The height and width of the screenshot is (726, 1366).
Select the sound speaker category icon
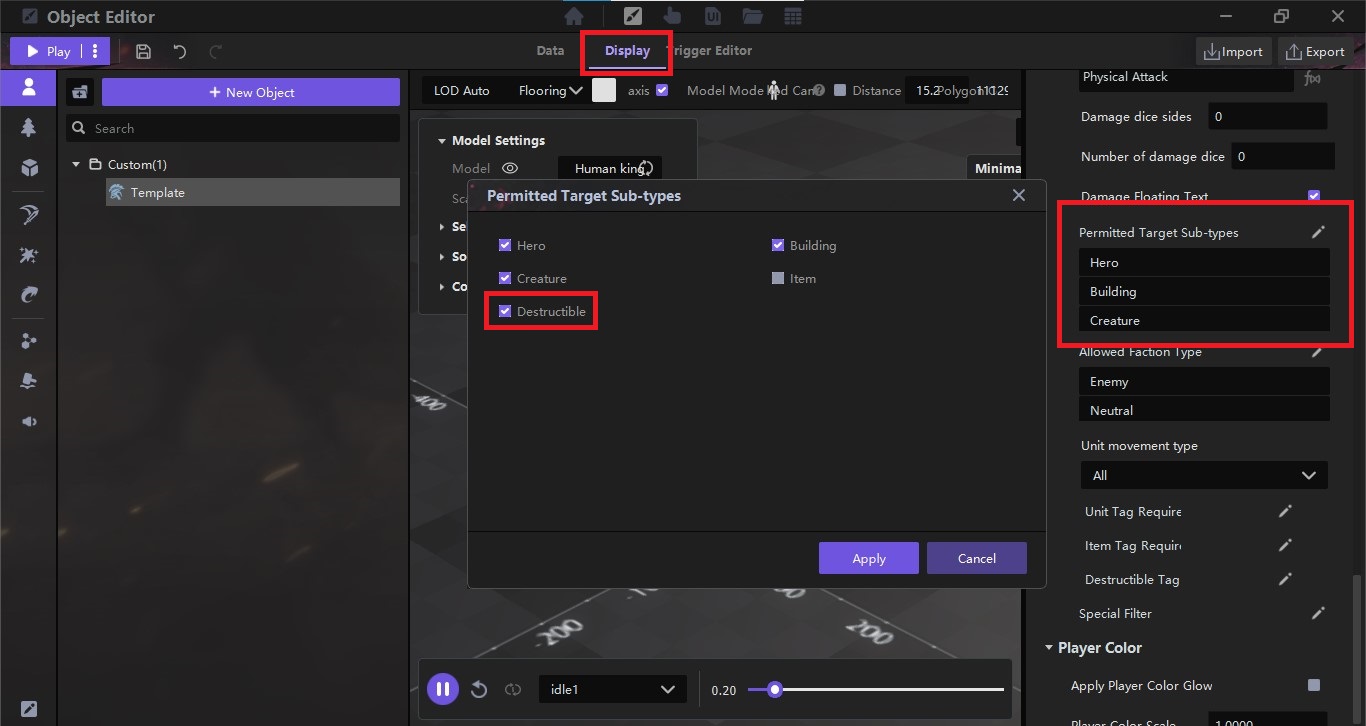tap(28, 421)
